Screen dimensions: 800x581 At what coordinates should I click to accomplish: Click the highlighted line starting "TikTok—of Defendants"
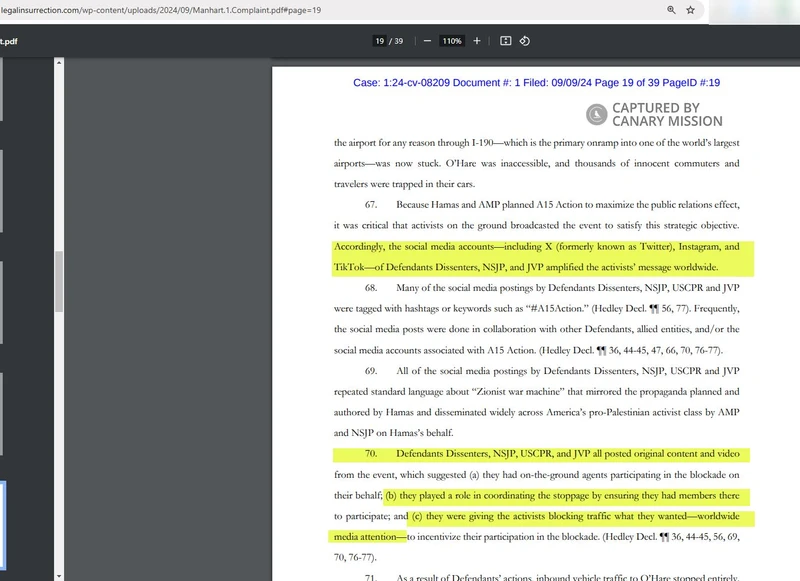coord(526,267)
